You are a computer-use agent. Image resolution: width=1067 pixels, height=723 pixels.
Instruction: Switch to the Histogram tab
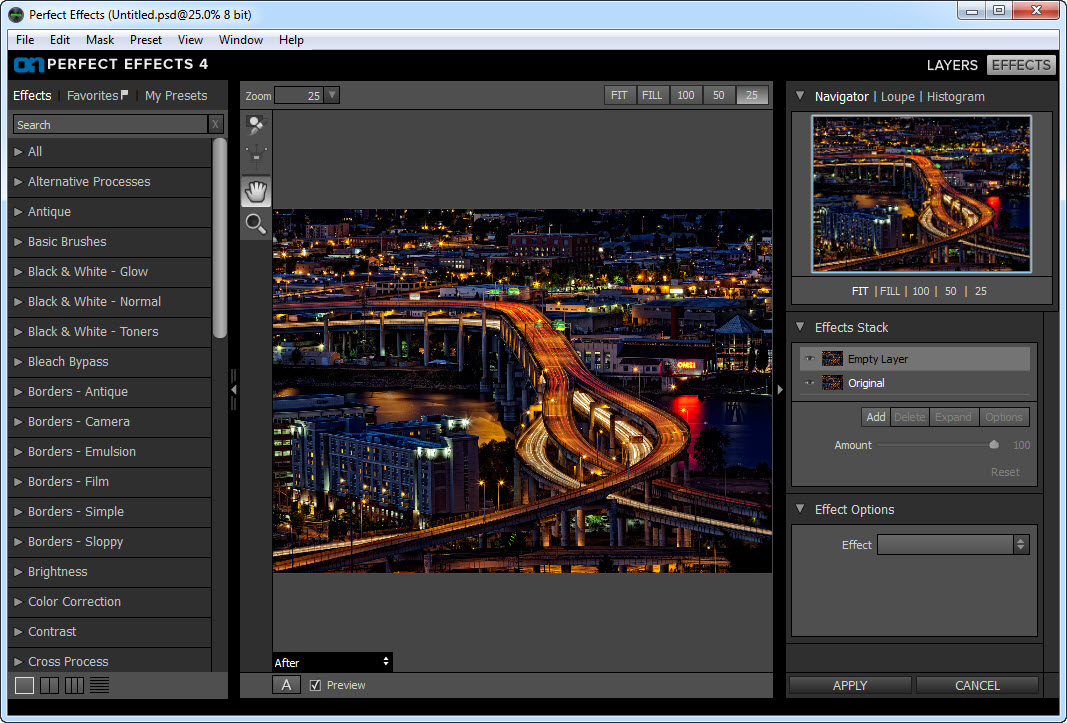point(955,97)
